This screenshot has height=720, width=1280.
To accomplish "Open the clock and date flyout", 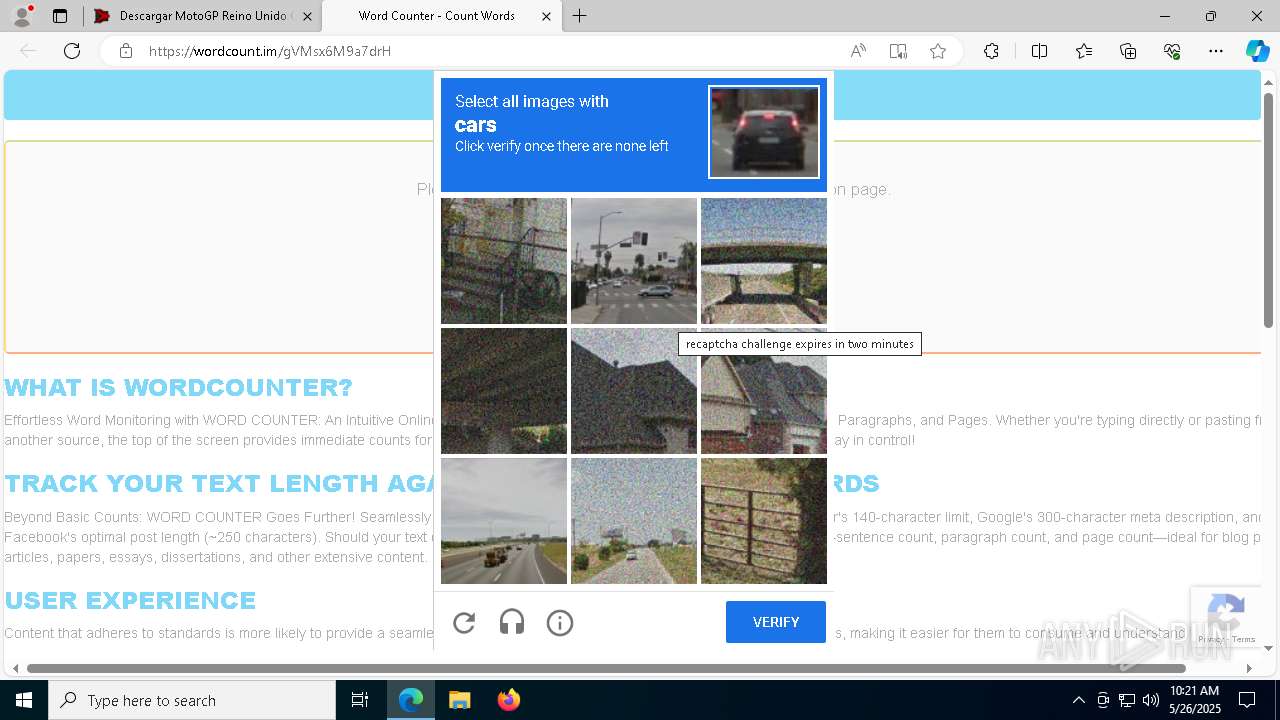I will click(x=1194, y=700).
